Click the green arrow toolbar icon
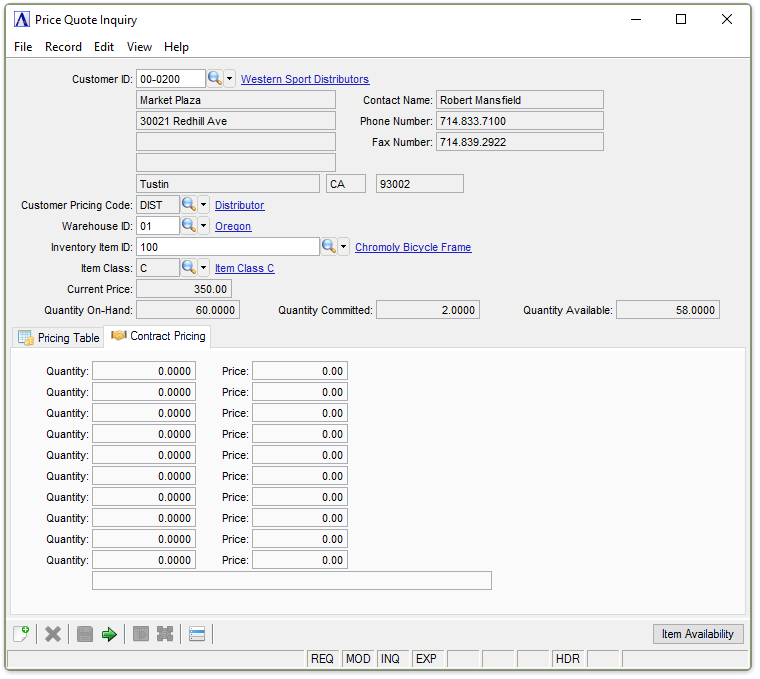 [109, 634]
